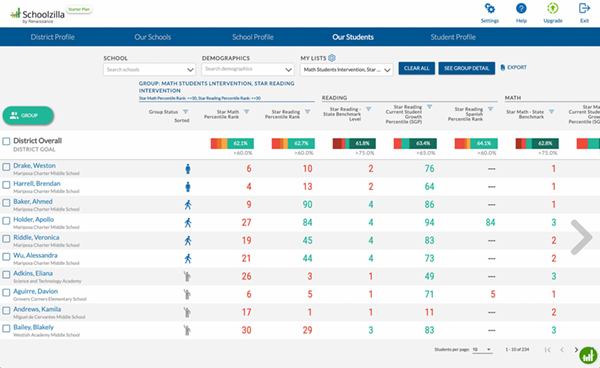This screenshot has height=368, width=600.
Task: Open Andrews, Kamila student link
Action: tap(37, 309)
